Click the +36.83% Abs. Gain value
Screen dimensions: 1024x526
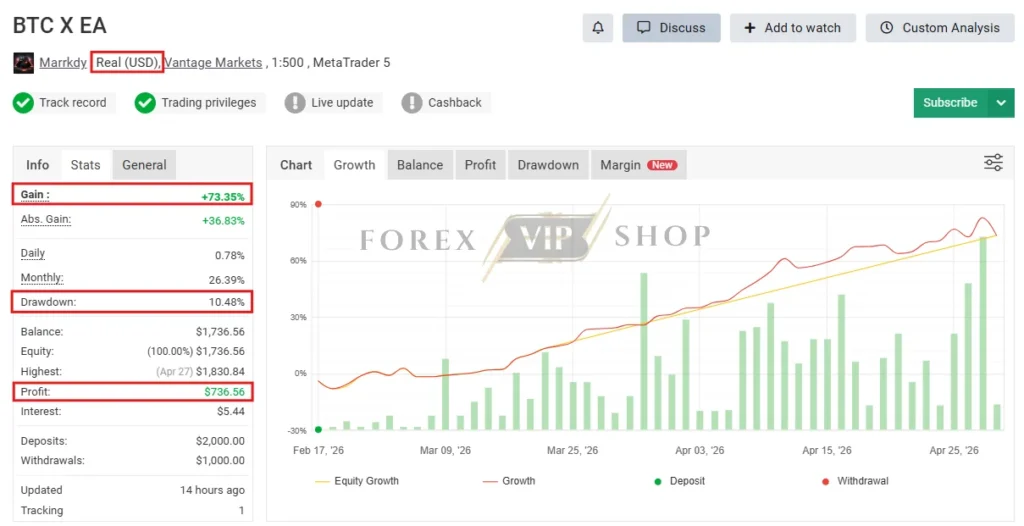click(223, 221)
